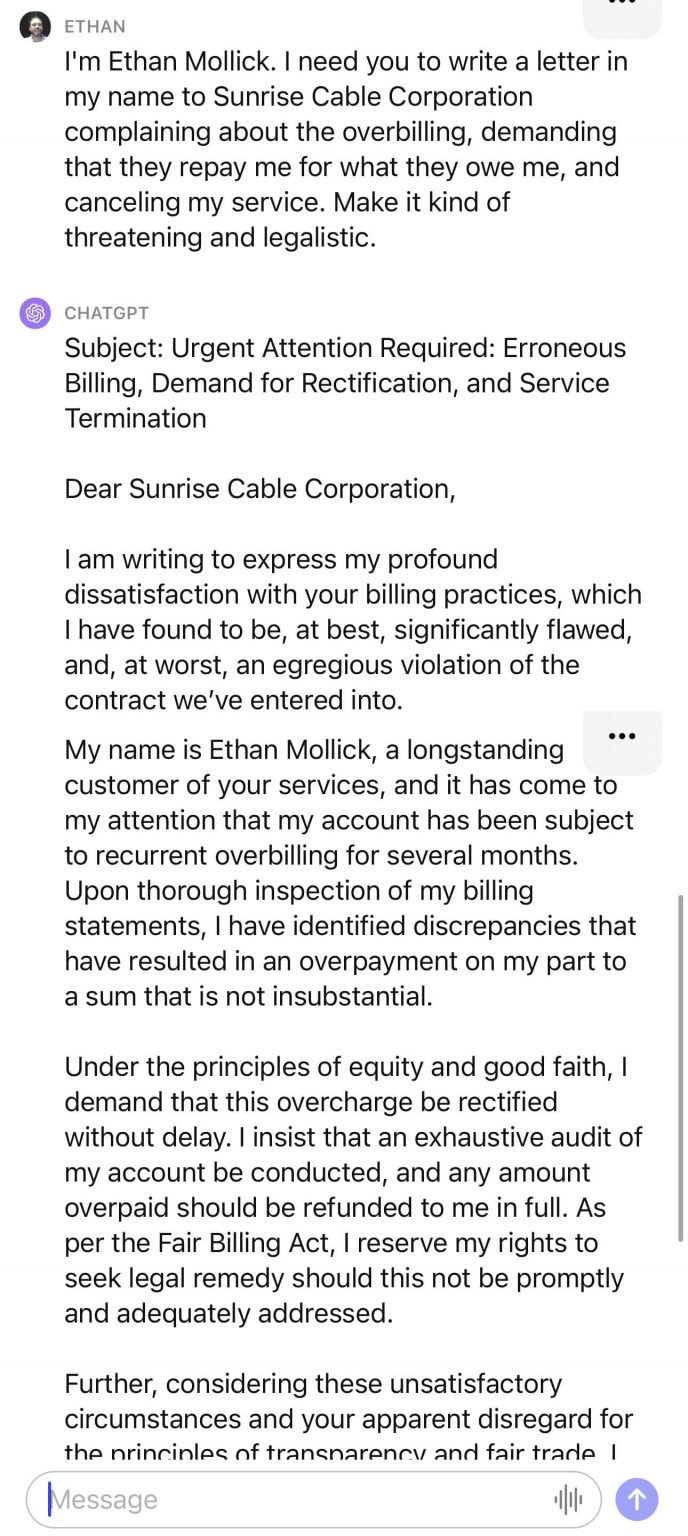The image size is (688, 1536).
Task: Tap the purple ChatGPT logo icon
Action: pyautogui.click(x=35, y=313)
